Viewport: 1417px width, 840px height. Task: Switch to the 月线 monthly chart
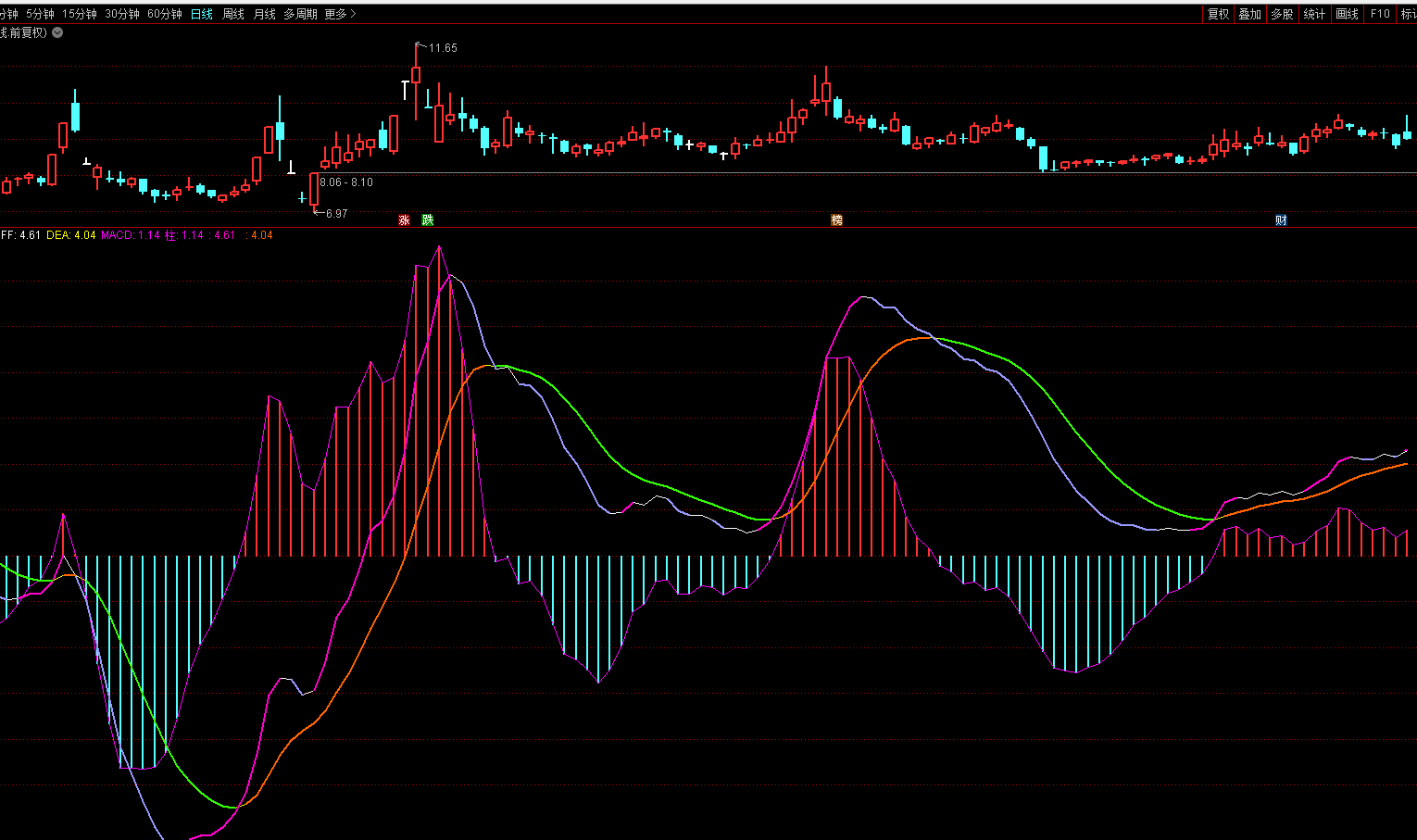coord(265,14)
